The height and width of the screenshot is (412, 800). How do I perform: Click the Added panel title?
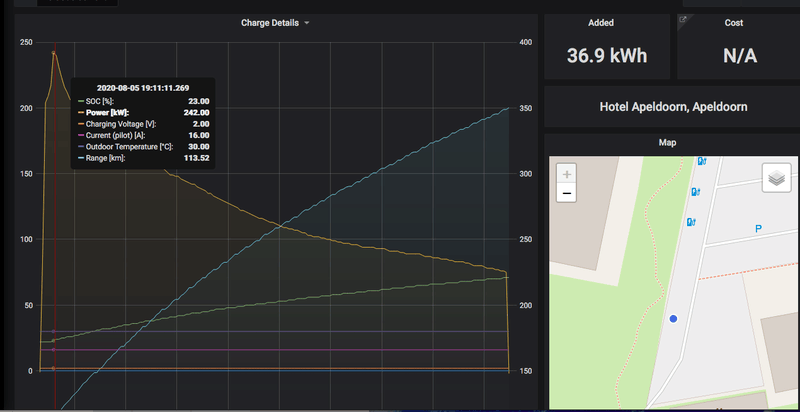click(x=601, y=23)
